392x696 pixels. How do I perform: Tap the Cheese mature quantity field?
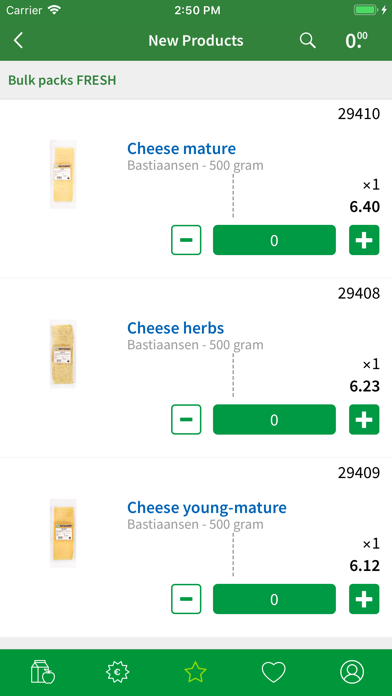click(x=274, y=240)
